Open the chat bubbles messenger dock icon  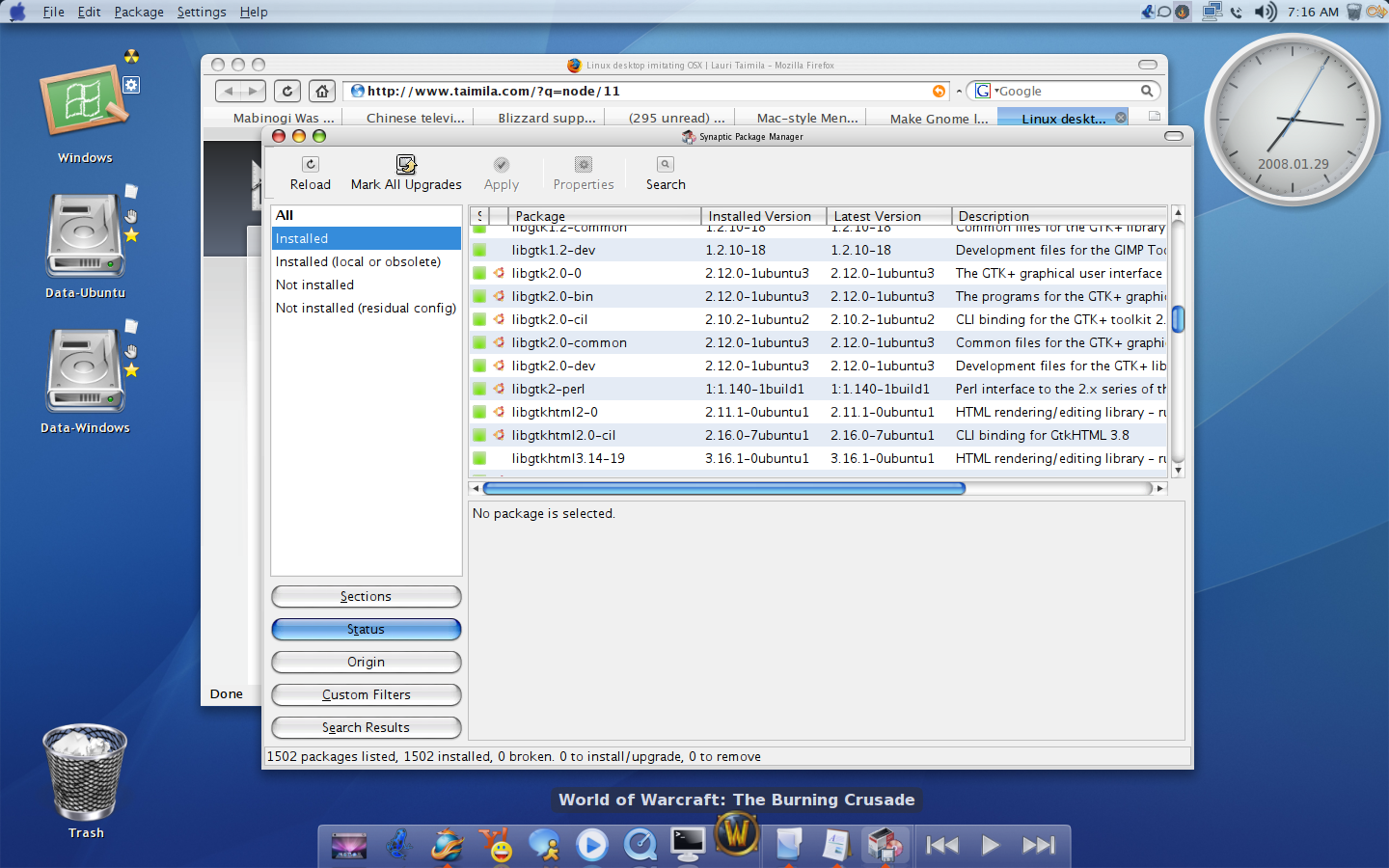(x=544, y=846)
